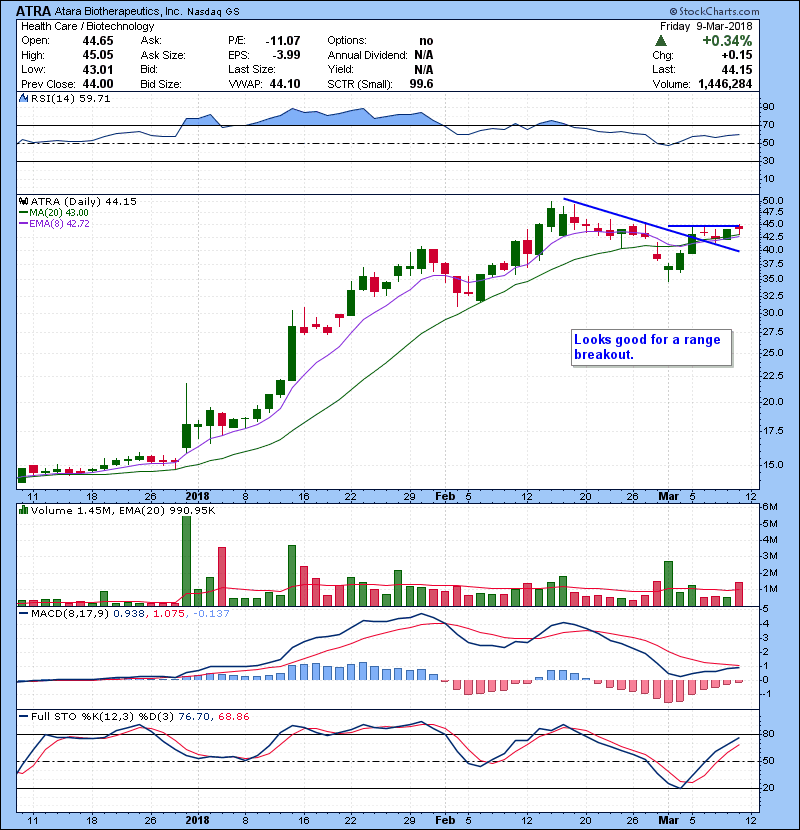
Task: Click the 50.0 price axis label
Action: [x=772, y=201]
